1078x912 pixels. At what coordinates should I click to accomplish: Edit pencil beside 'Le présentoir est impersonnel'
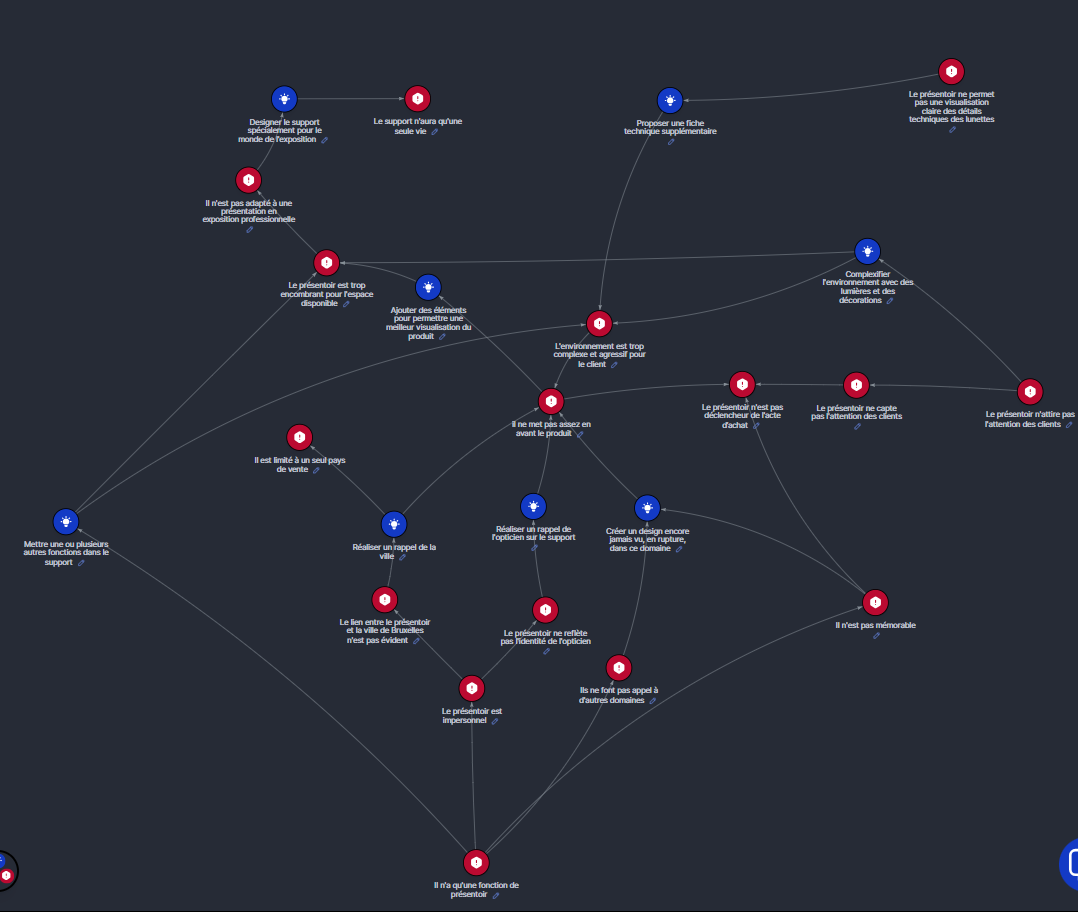point(495,721)
